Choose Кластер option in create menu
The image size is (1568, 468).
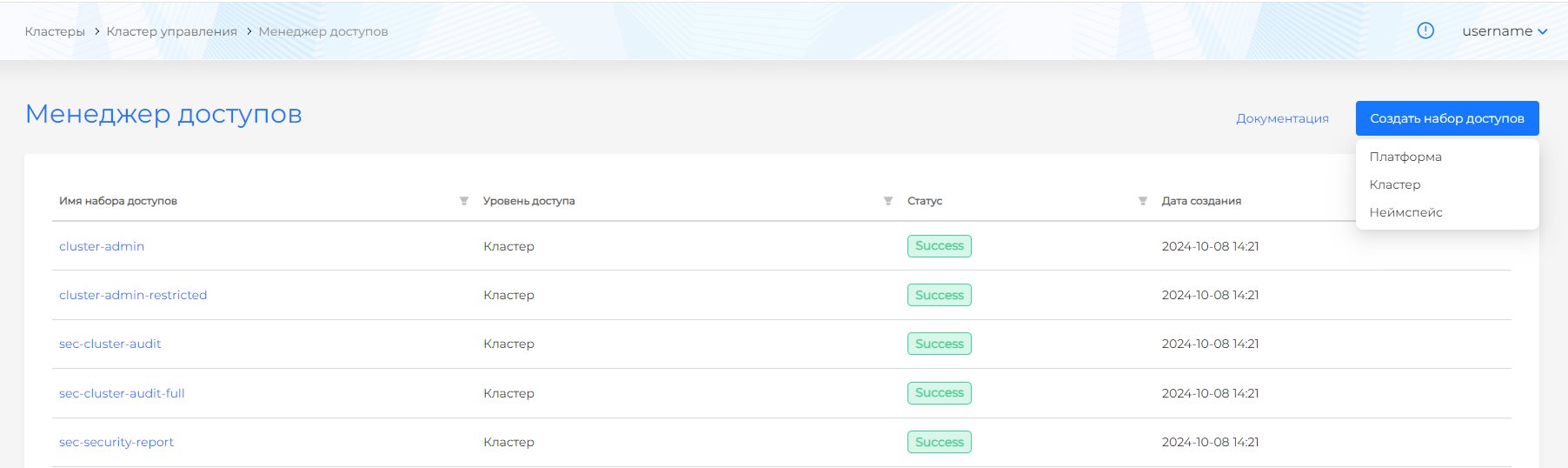click(1395, 184)
